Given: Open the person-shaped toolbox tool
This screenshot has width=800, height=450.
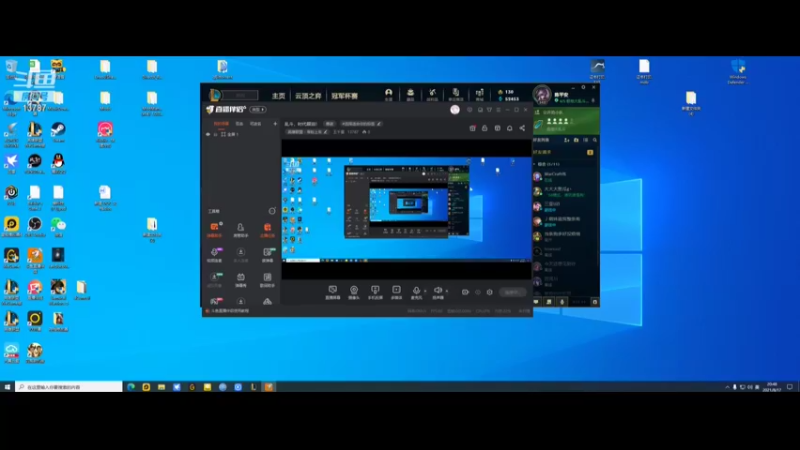Looking at the screenshot, I should 240,230.
